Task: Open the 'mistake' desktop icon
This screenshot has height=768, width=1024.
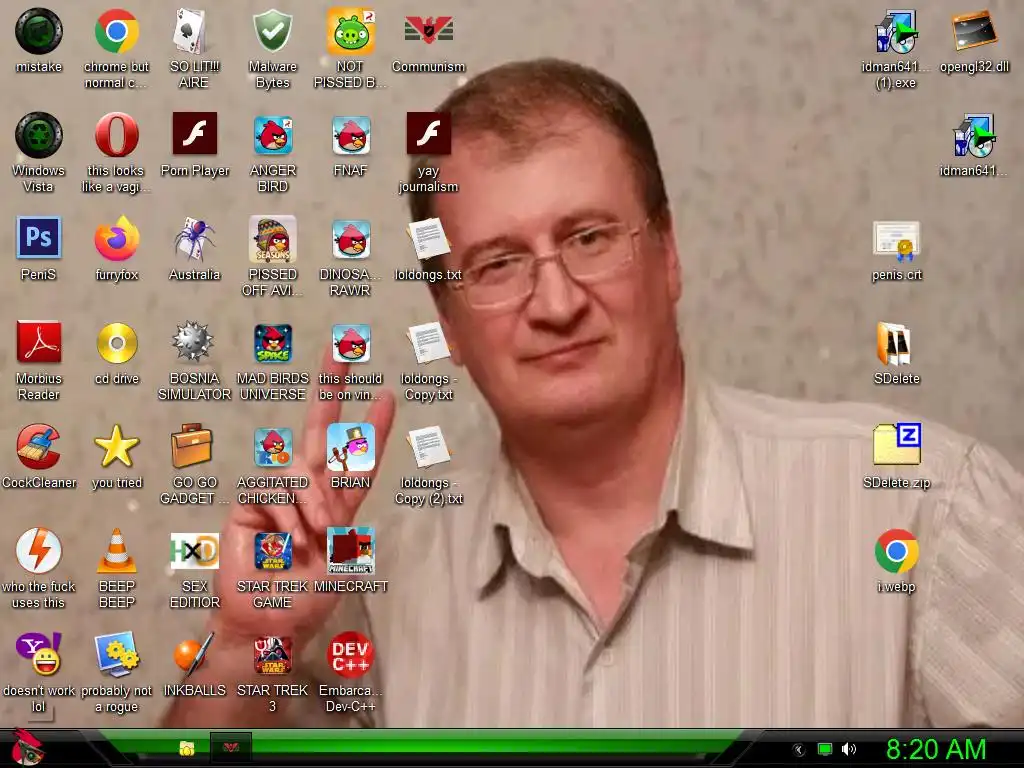Action: point(39,31)
